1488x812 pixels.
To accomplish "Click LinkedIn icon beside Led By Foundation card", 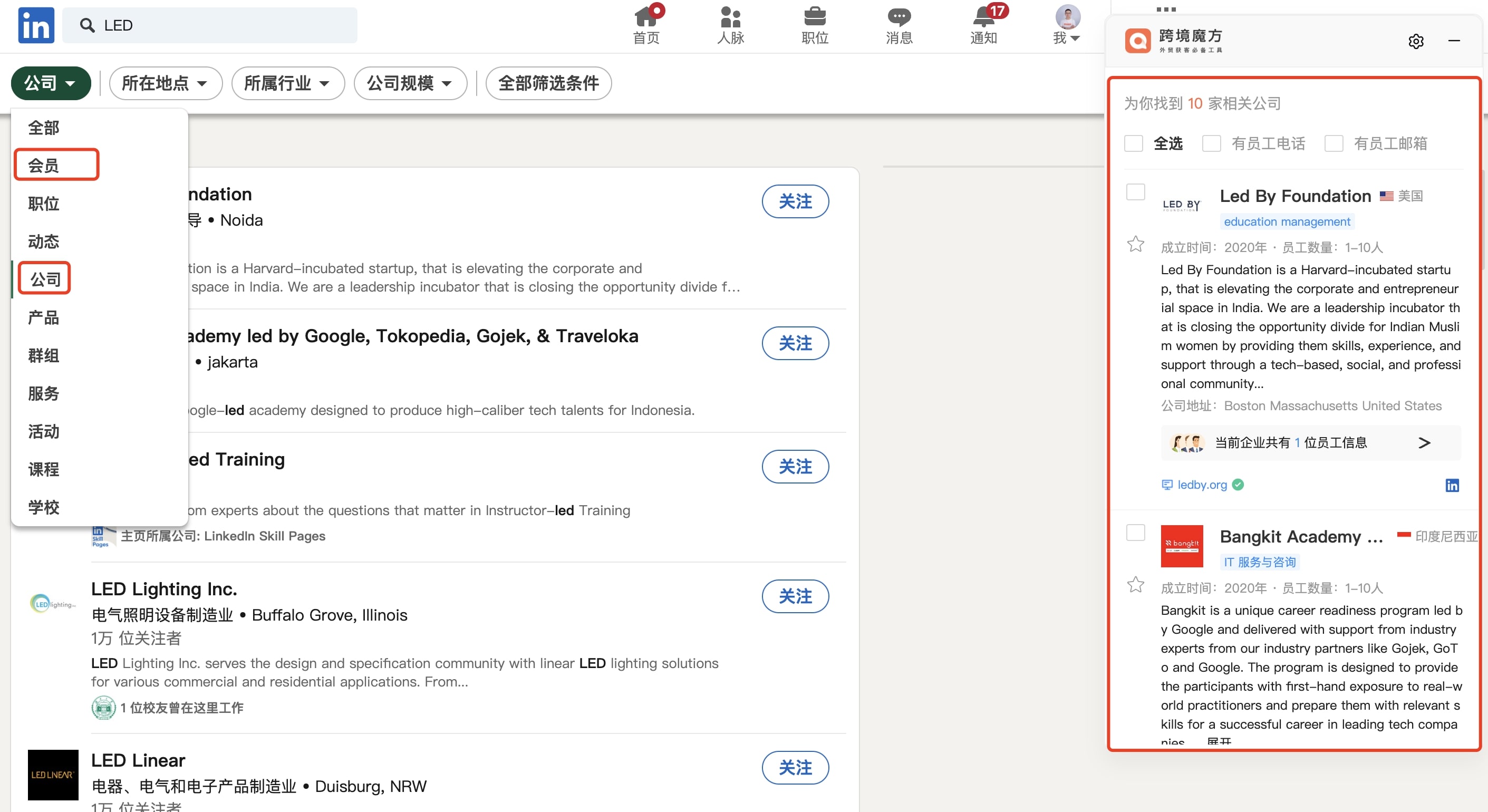I will 1452,485.
